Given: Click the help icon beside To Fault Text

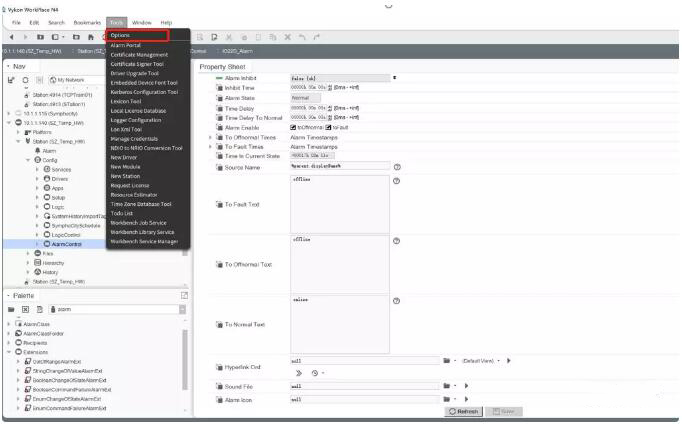Looking at the screenshot, I should 396,181.
